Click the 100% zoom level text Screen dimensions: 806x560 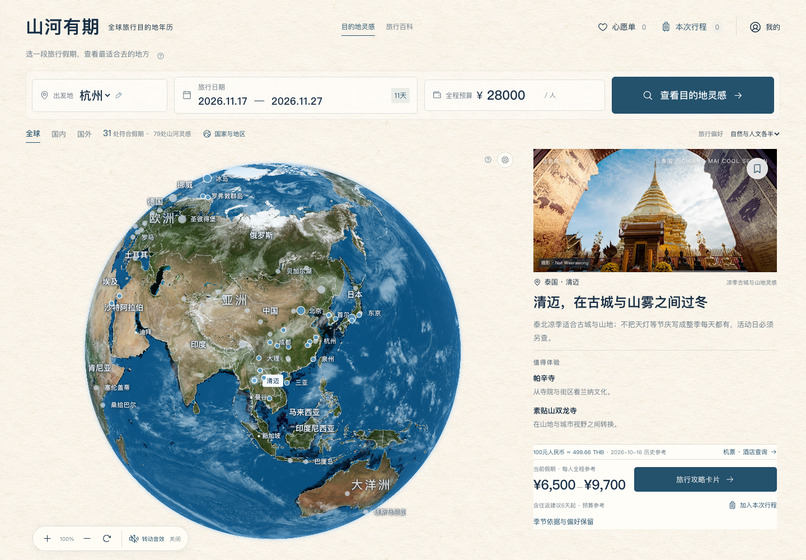[x=67, y=539]
